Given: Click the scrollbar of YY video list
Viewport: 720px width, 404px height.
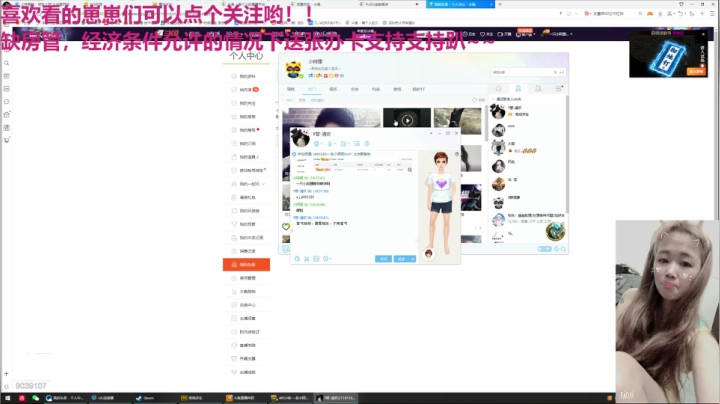Looking at the screenshot, I should coord(486,124).
